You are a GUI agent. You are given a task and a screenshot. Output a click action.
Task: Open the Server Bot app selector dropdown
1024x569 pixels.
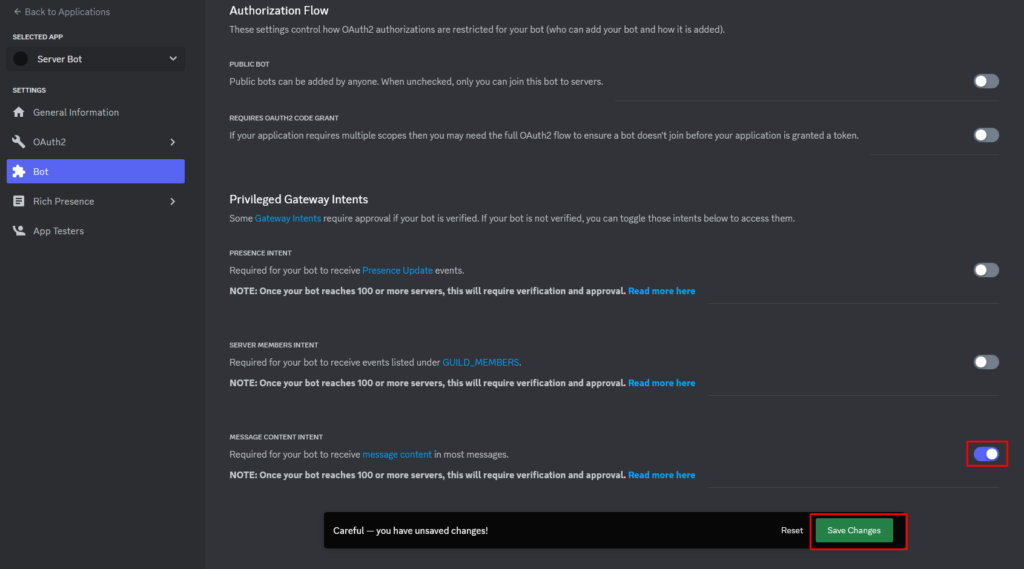click(96, 59)
